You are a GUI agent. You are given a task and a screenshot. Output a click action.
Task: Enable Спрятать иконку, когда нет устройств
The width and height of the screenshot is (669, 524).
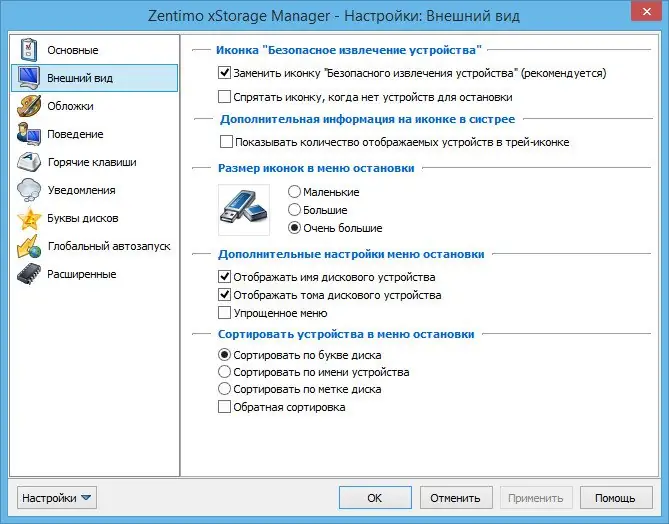pos(224,97)
